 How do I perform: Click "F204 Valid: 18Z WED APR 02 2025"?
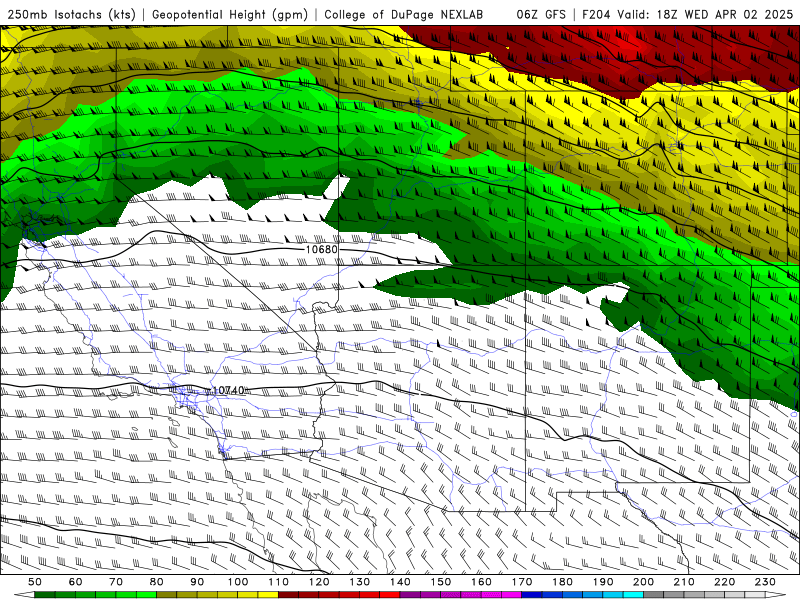click(687, 14)
